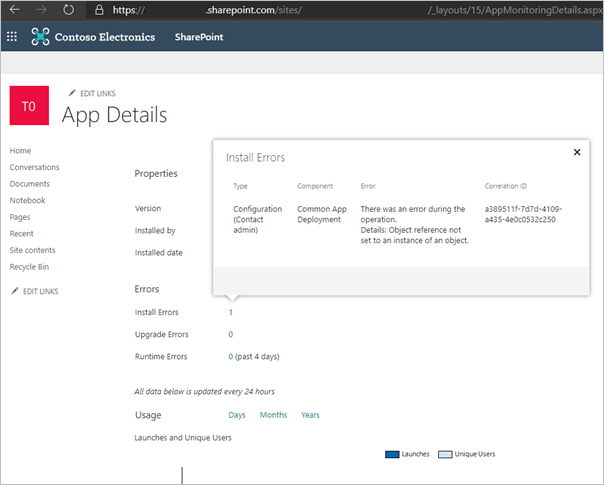Open Conversations in left navigation
Screen dimensions: 604x485
[34, 167]
